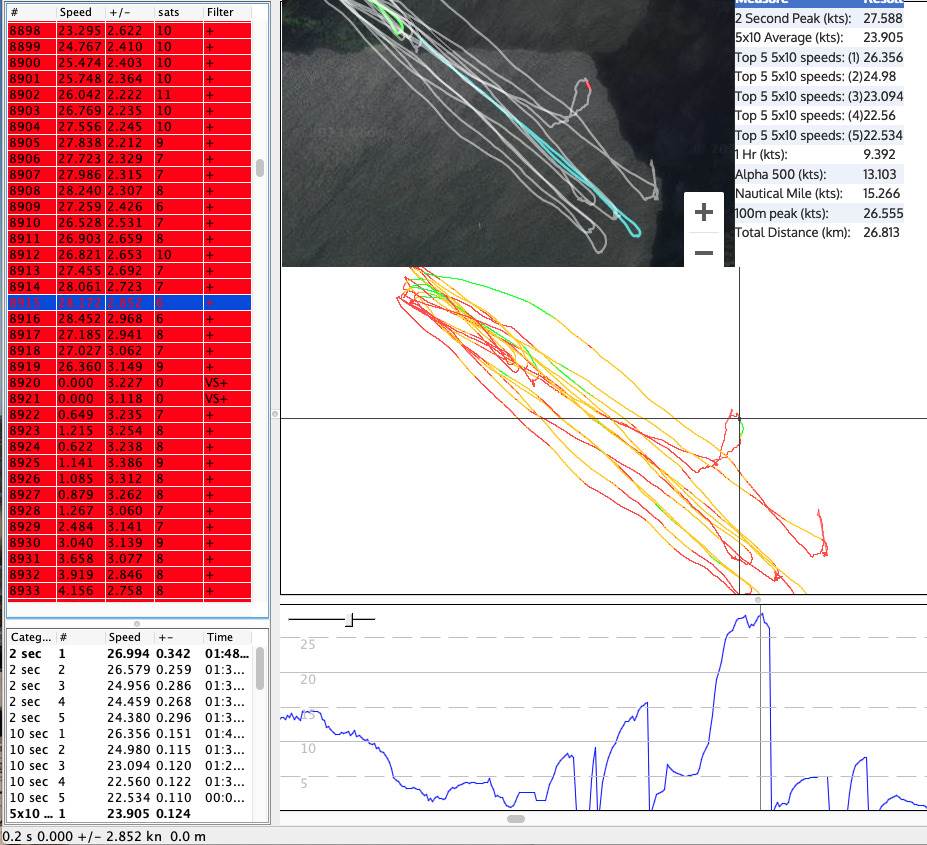
Task: Click the Alpha 500 (kts) measure row
Action: click(818, 174)
